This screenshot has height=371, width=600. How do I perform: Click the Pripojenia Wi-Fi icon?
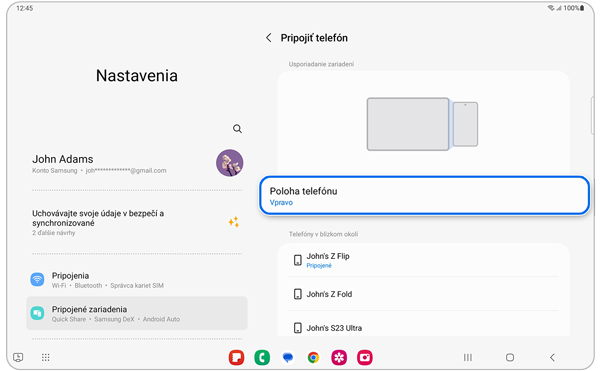[x=38, y=280]
